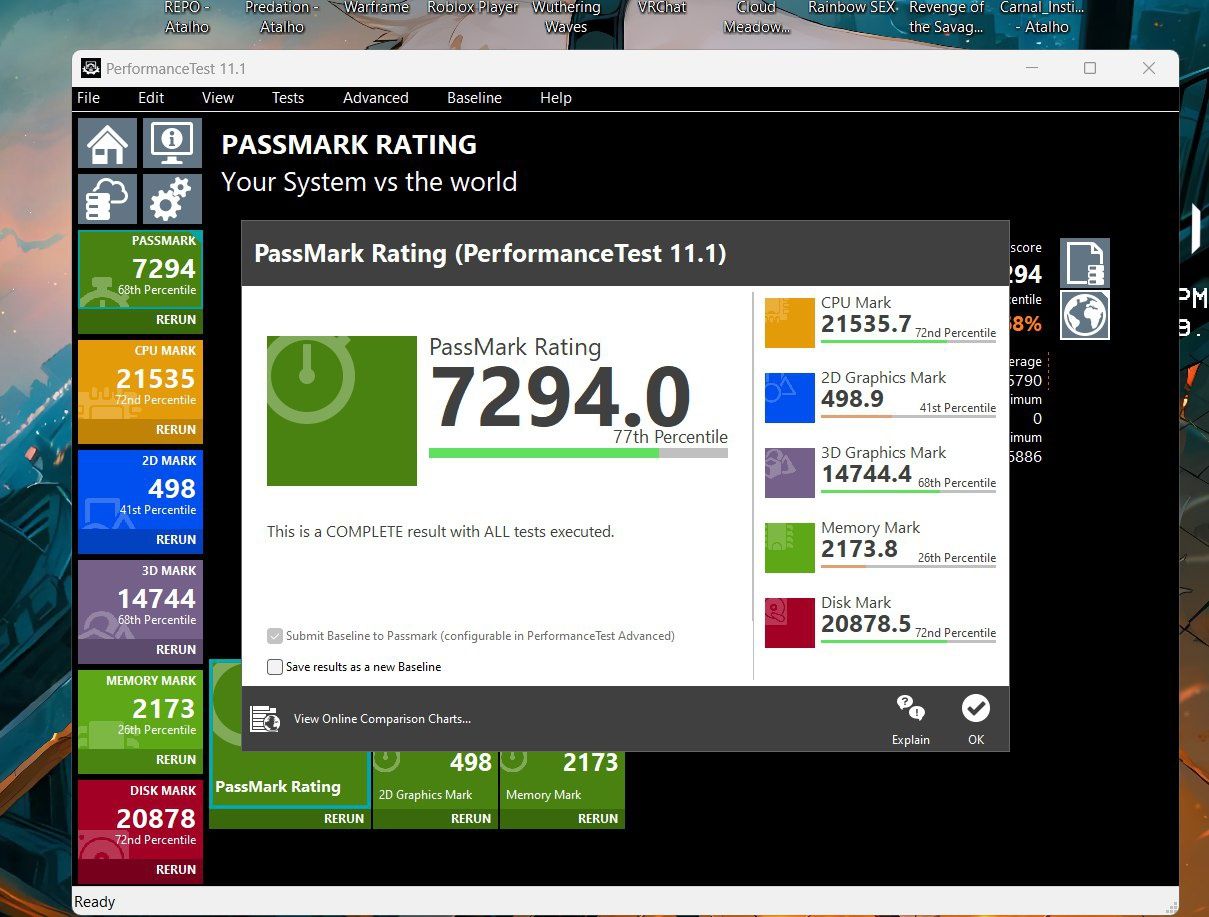Image resolution: width=1209 pixels, height=917 pixels.
Task: Select the MEMORY MARK 2173 sidebar tile
Action: [141, 710]
